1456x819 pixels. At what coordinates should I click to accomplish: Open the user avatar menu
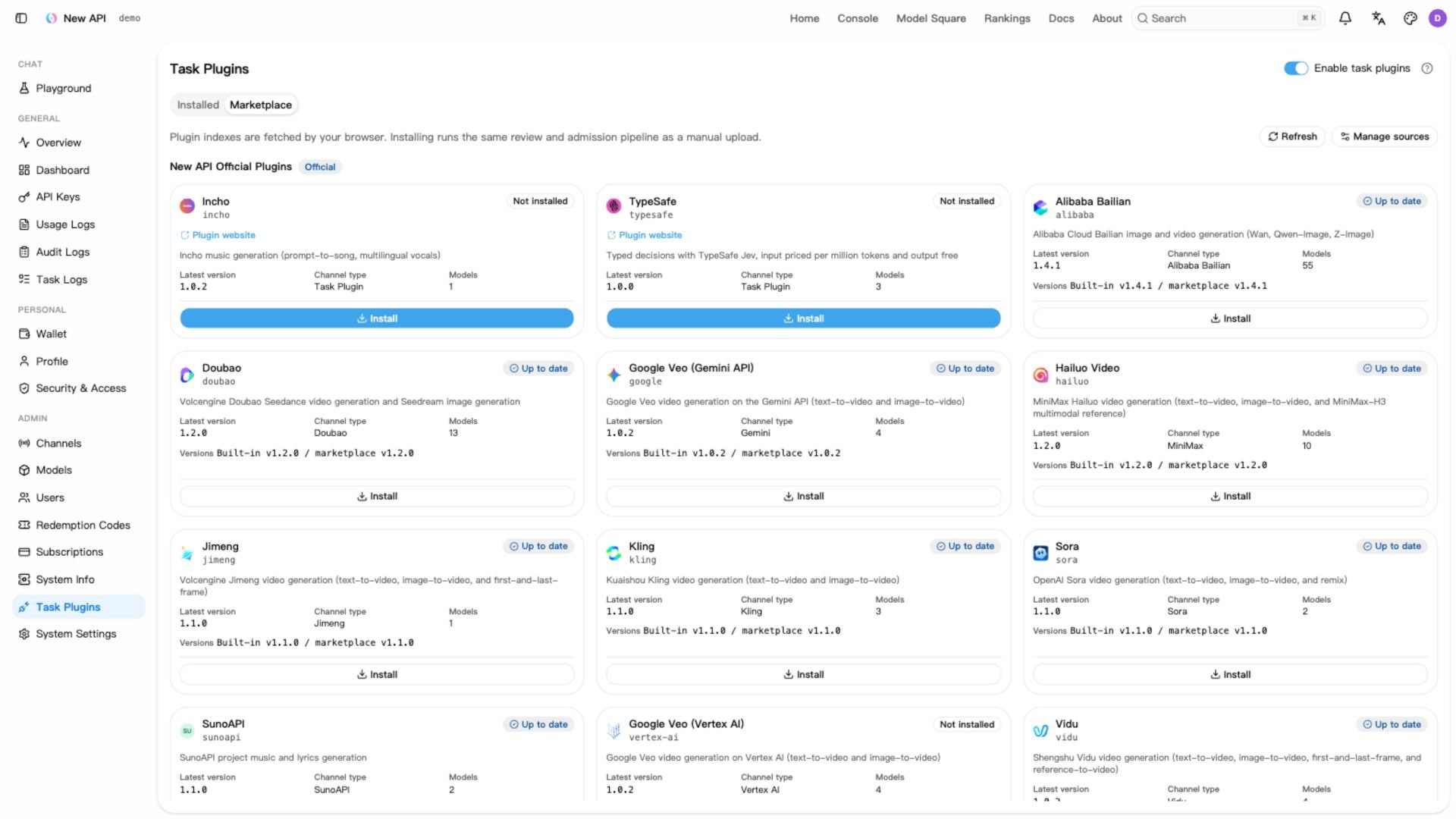[1438, 18]
